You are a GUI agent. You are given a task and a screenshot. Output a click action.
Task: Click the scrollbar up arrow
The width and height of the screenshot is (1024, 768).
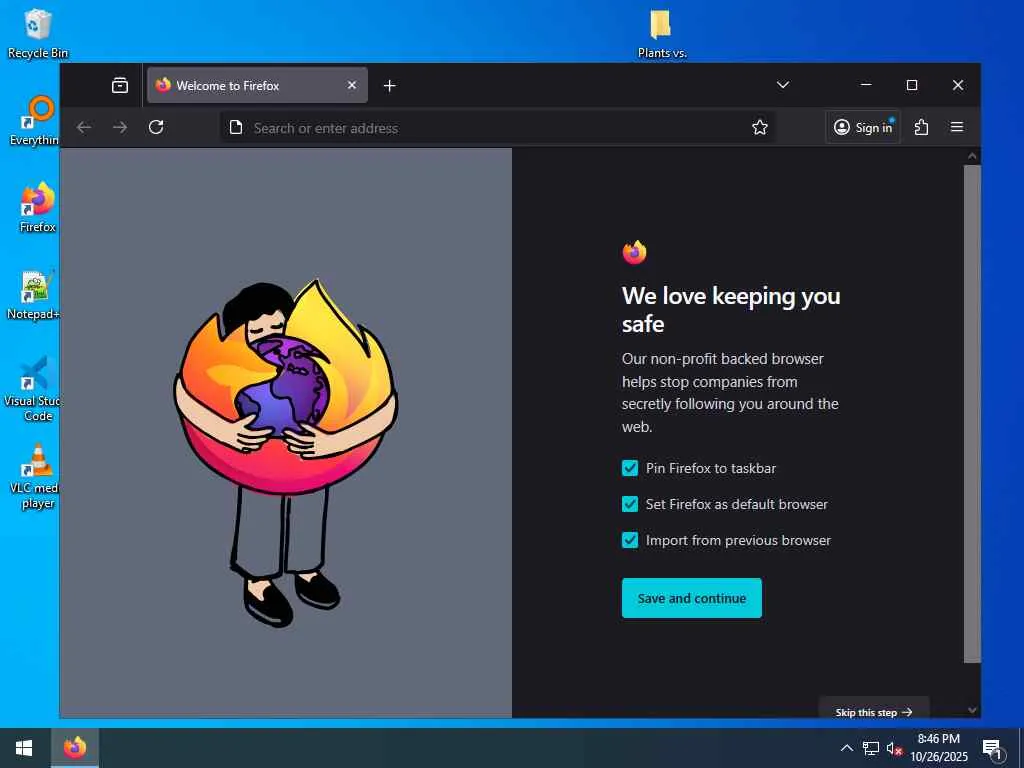(972, 156)
